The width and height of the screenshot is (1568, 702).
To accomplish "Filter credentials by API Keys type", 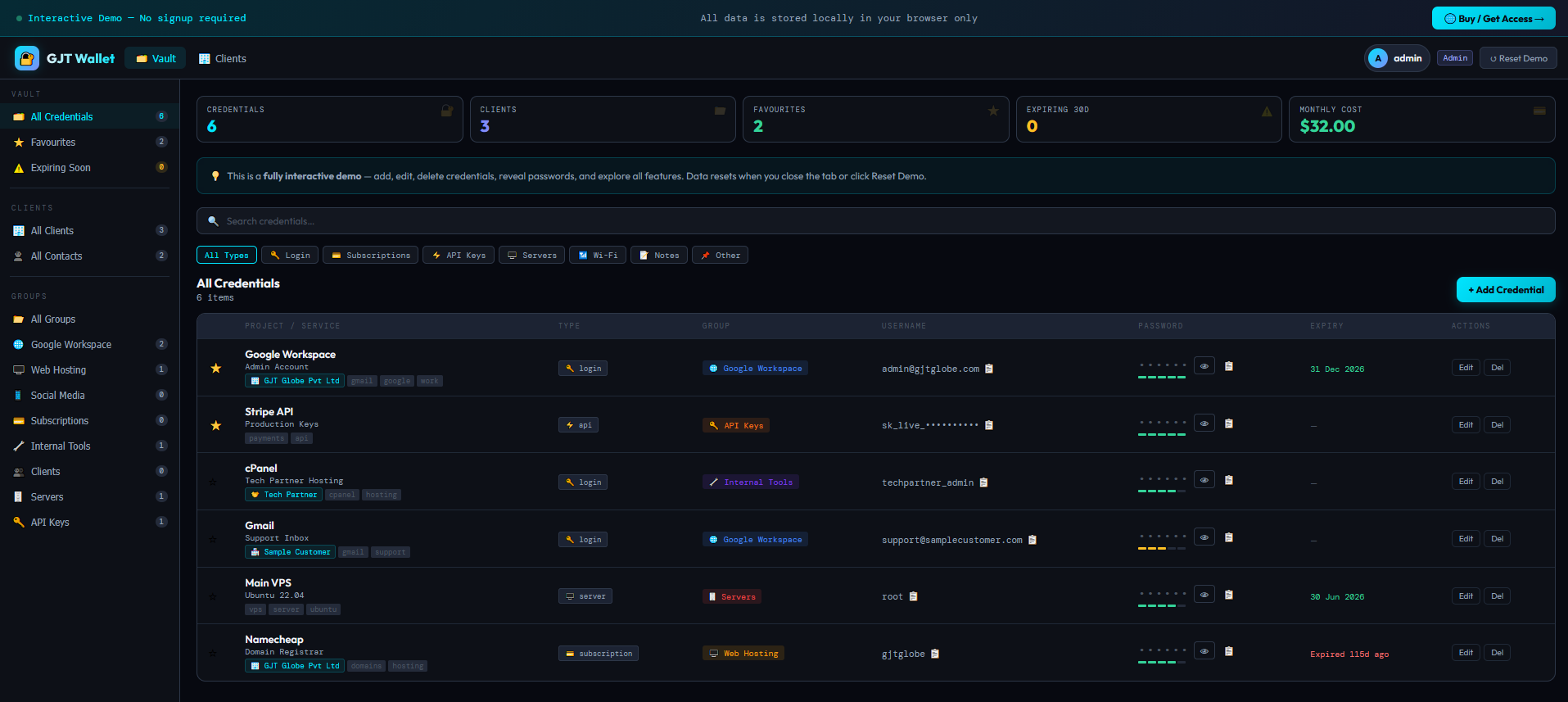I will [x=459, y=255].
